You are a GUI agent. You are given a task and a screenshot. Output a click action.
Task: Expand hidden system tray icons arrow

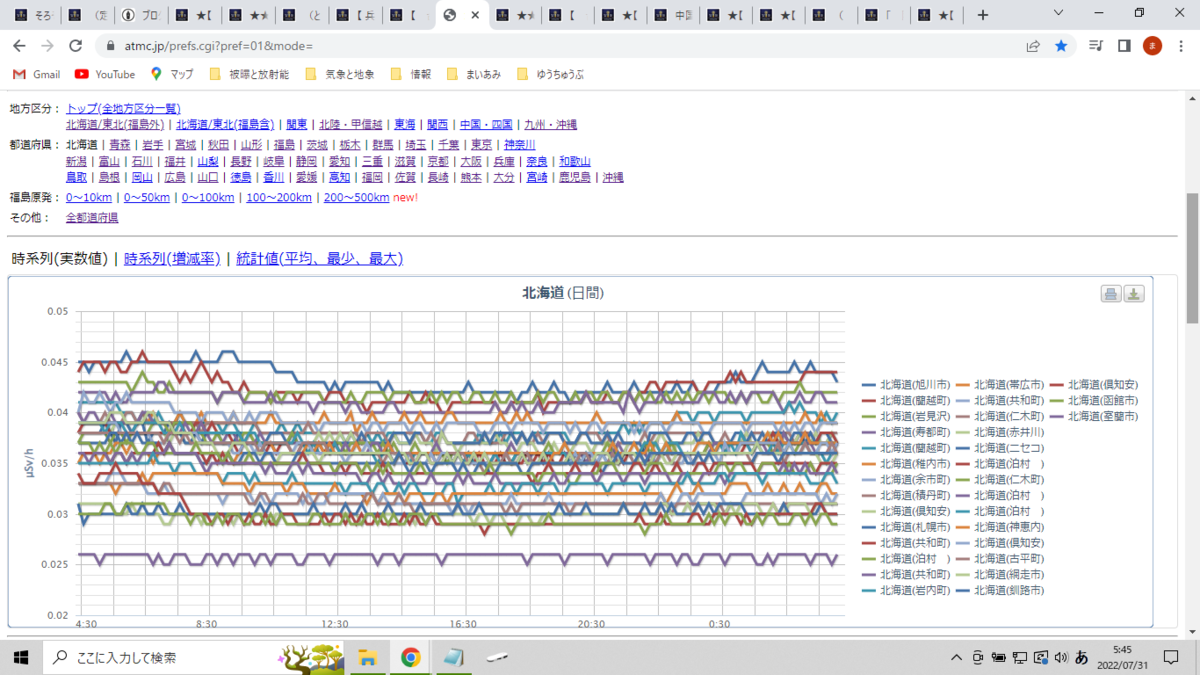coord(958,657)
